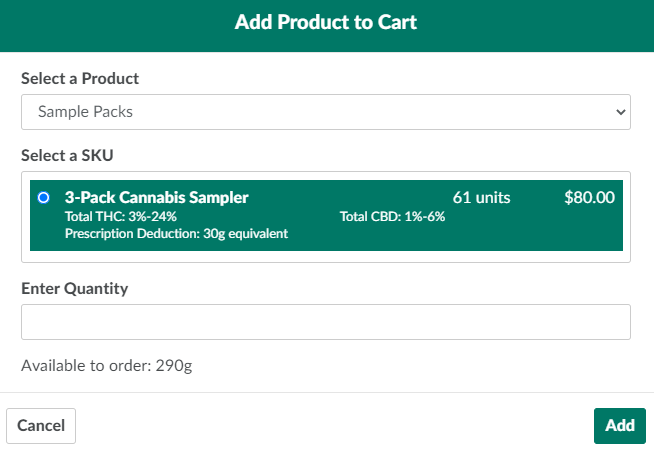
Task: Click the $80.00 price text
Action: (589, 198)
